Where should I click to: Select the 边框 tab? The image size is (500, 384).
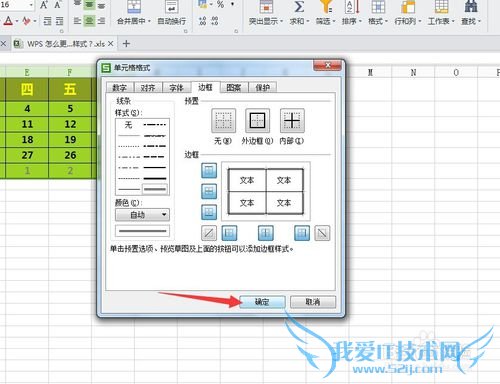coord(205,87)
